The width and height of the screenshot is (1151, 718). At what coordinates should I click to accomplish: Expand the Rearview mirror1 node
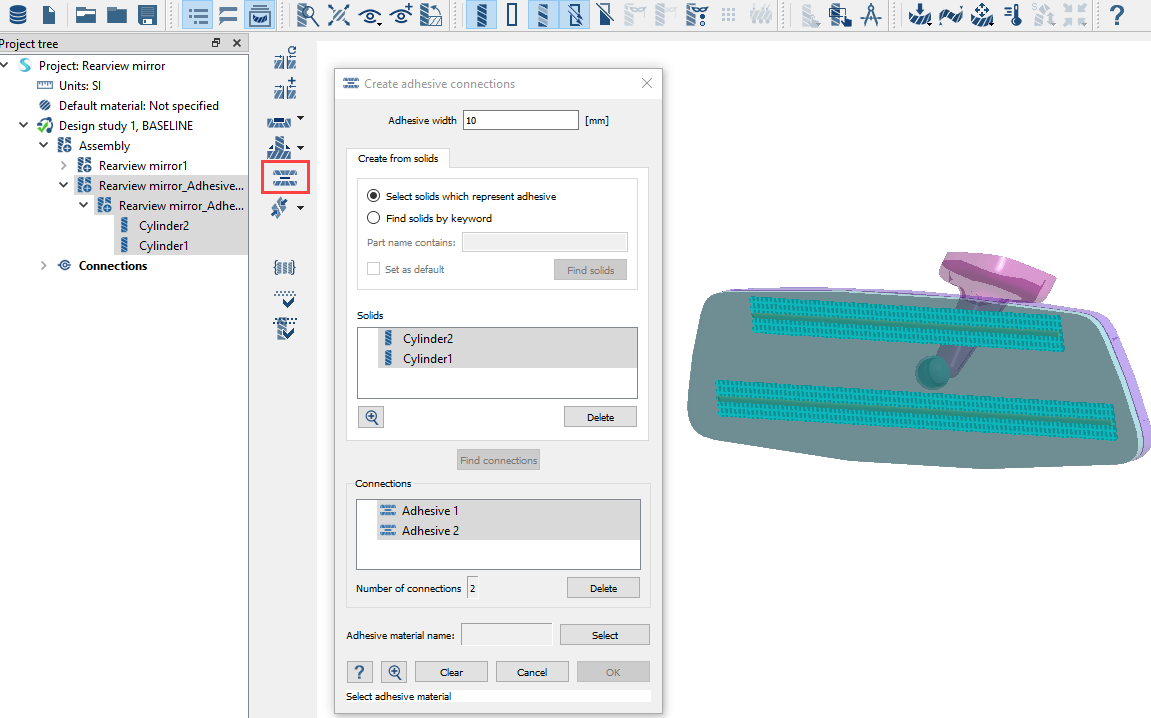tap(63, 166)
